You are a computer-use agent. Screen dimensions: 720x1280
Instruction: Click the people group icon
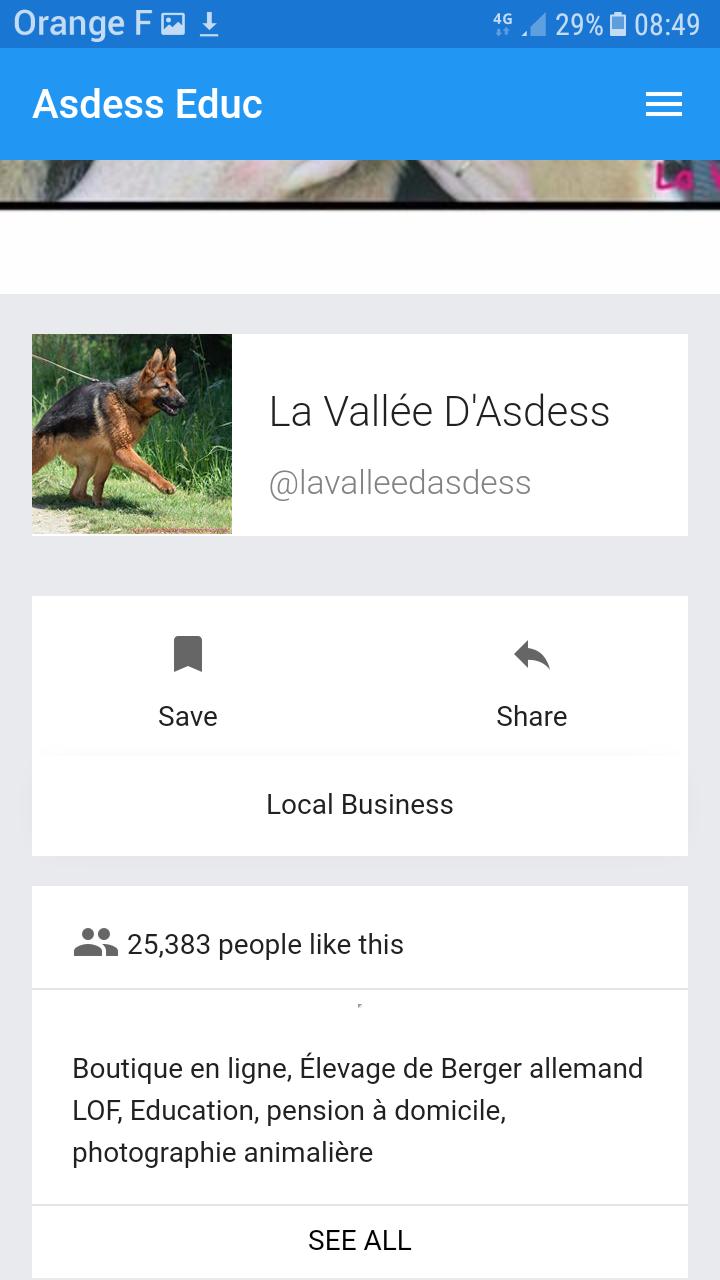96,943
